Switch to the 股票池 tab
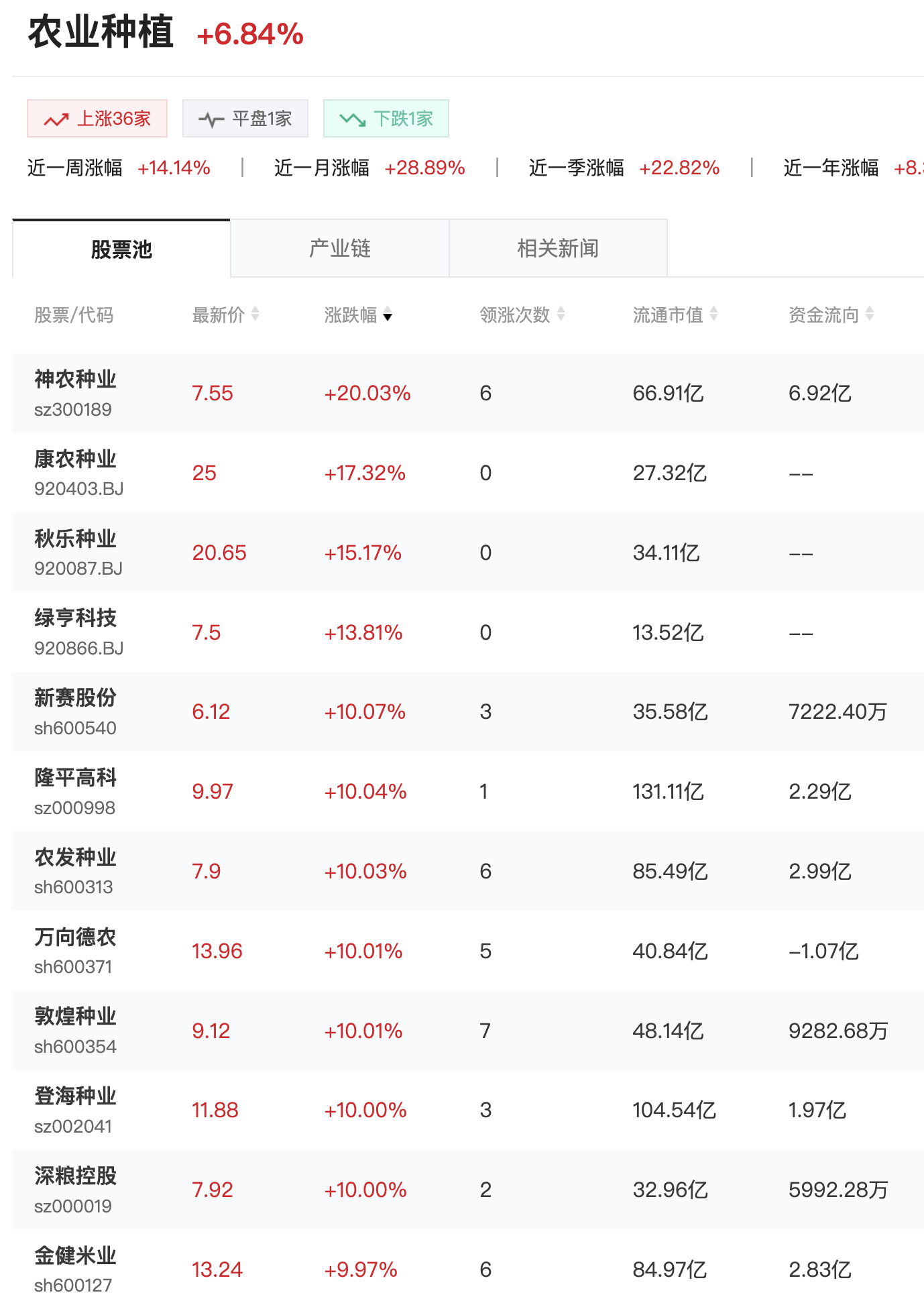Screen dimensions: 924x1309 click(121, 248)
